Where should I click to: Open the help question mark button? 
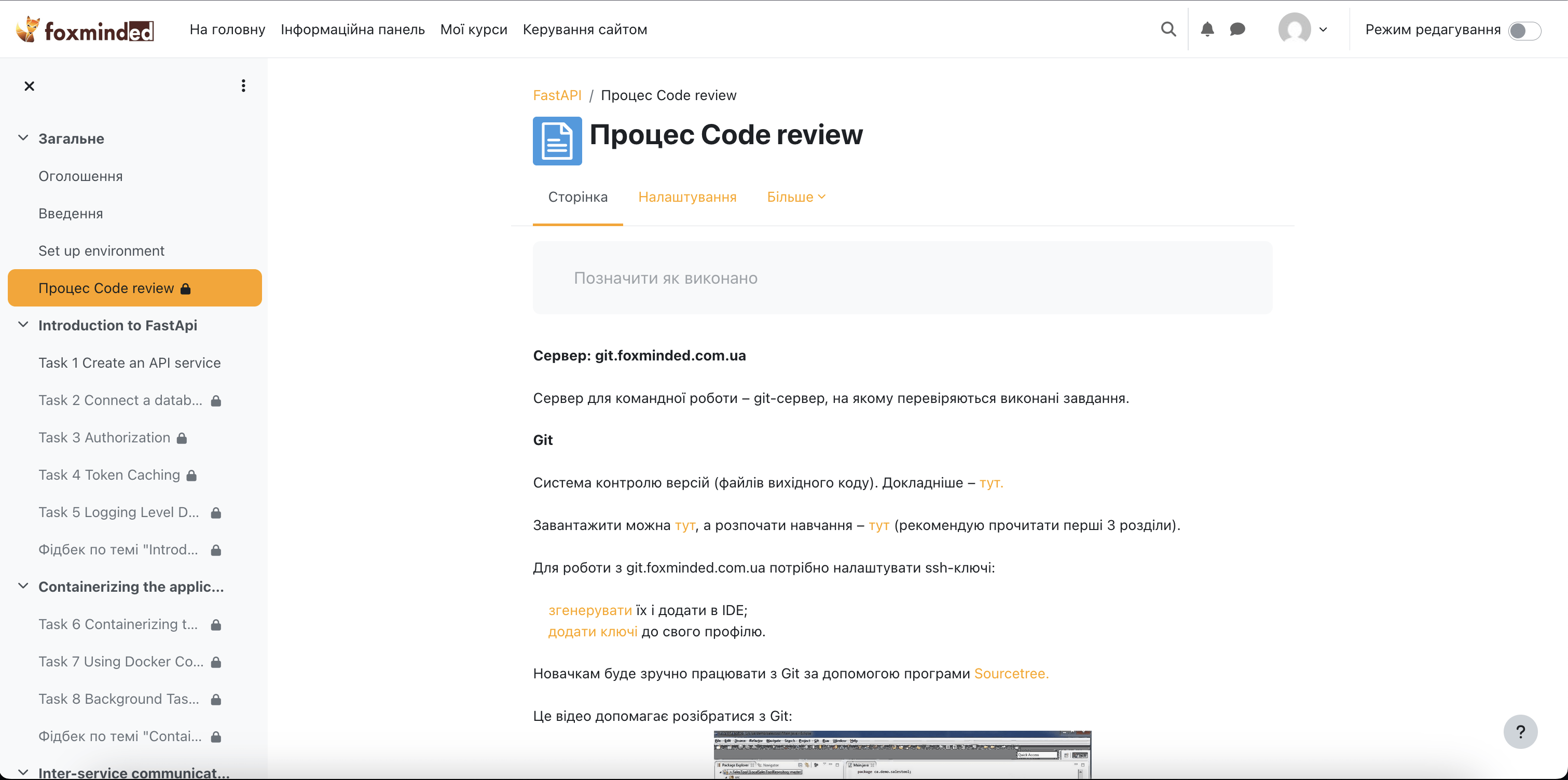[x=1520, y=731]
